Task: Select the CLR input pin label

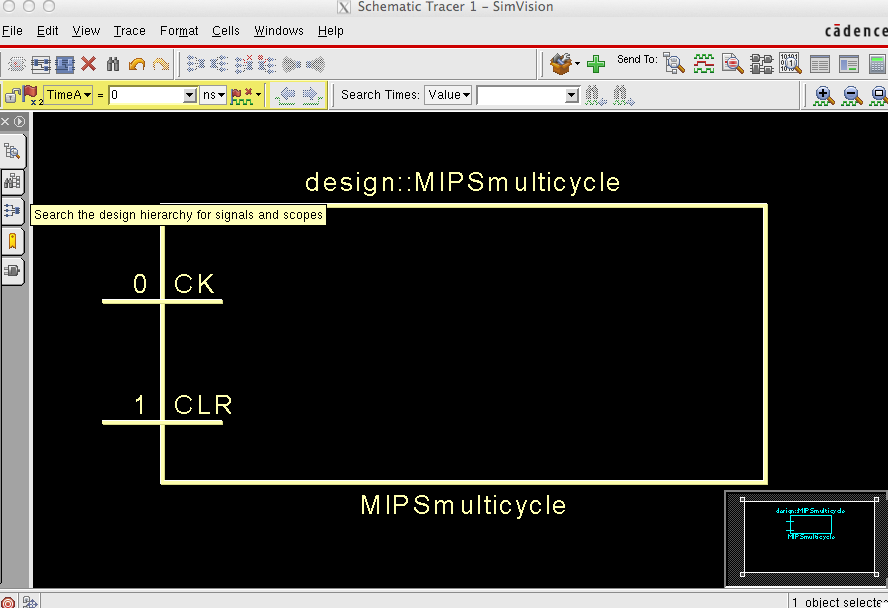Action: 203,405
